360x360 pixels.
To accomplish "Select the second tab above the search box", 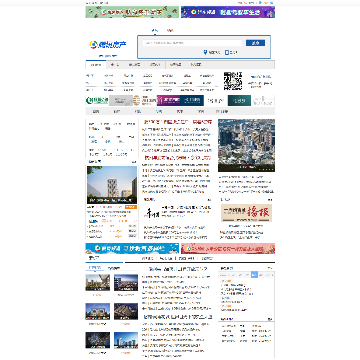I will point(170,31).
